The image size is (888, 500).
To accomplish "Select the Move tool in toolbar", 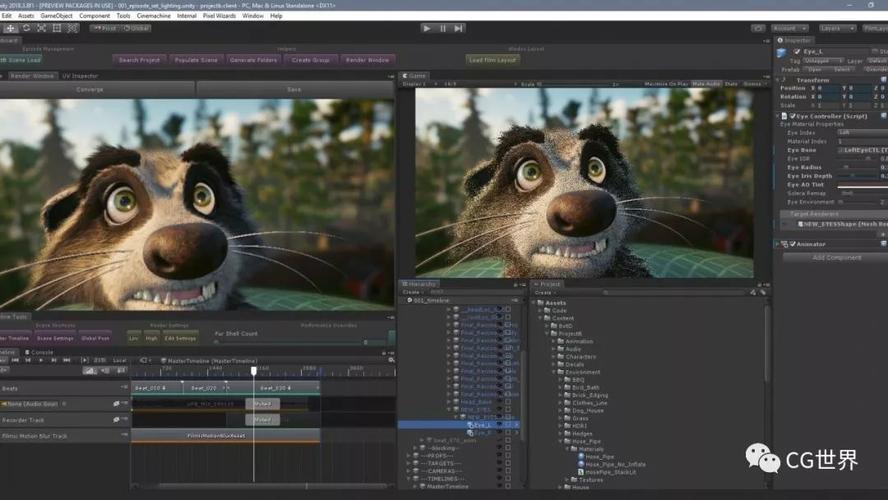I will 11,28.
